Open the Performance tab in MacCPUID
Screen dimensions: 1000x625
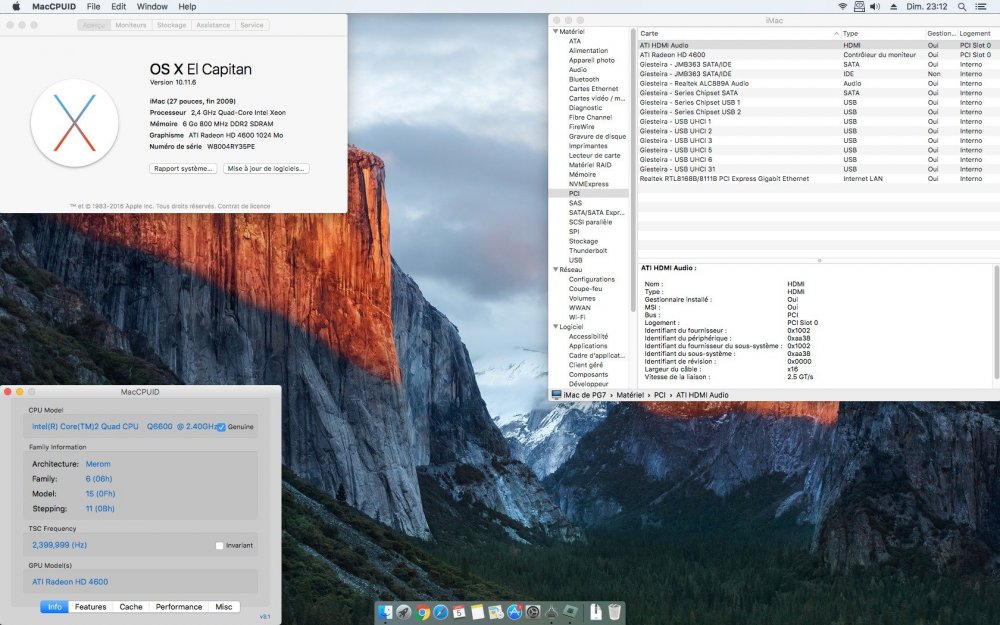179,607
